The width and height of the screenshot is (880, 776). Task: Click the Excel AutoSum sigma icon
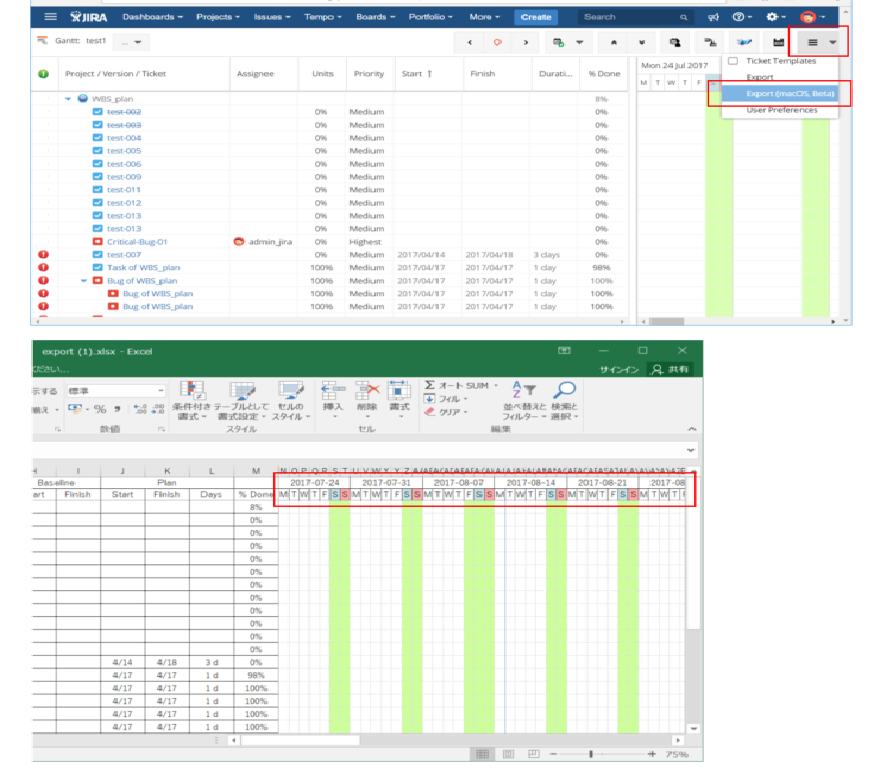[430, 385]
